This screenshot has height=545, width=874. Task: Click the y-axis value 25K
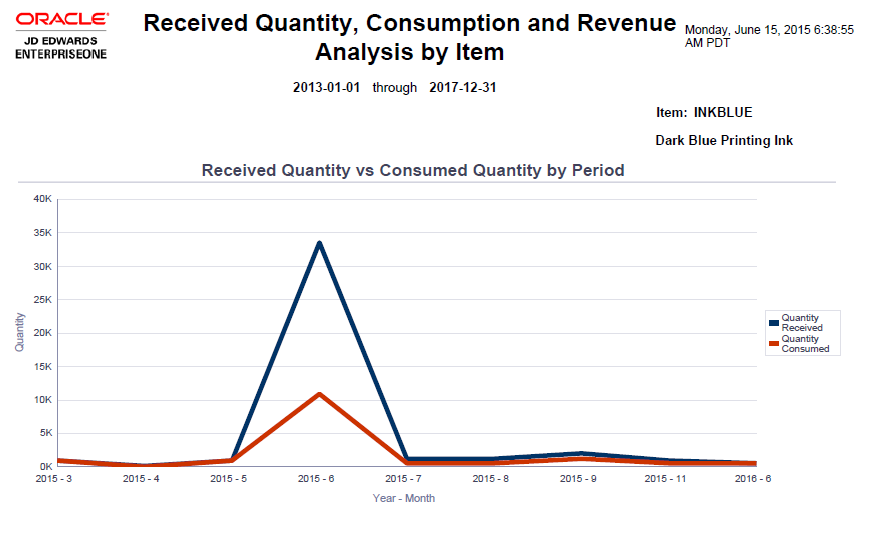click(43, 300)
